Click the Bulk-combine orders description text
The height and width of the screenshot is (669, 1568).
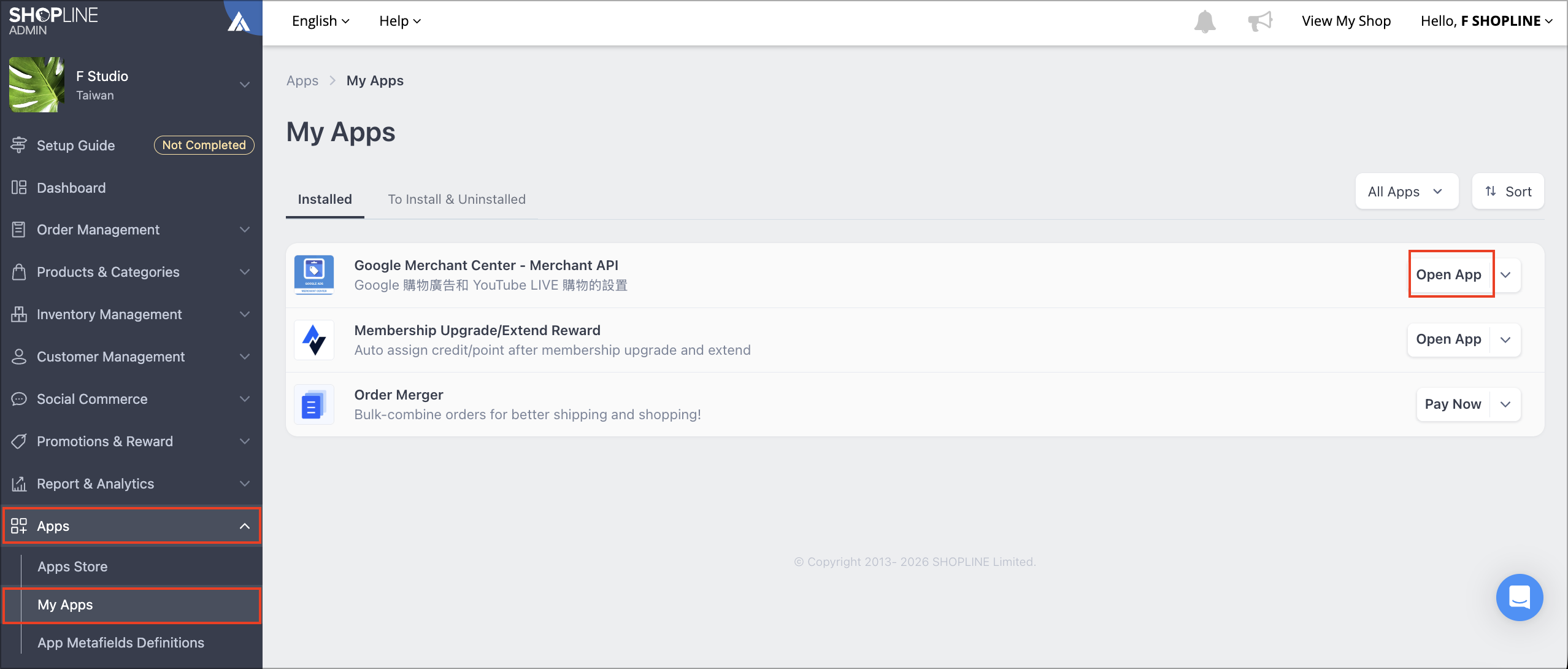pyautogui.click(x=528, y=414)
